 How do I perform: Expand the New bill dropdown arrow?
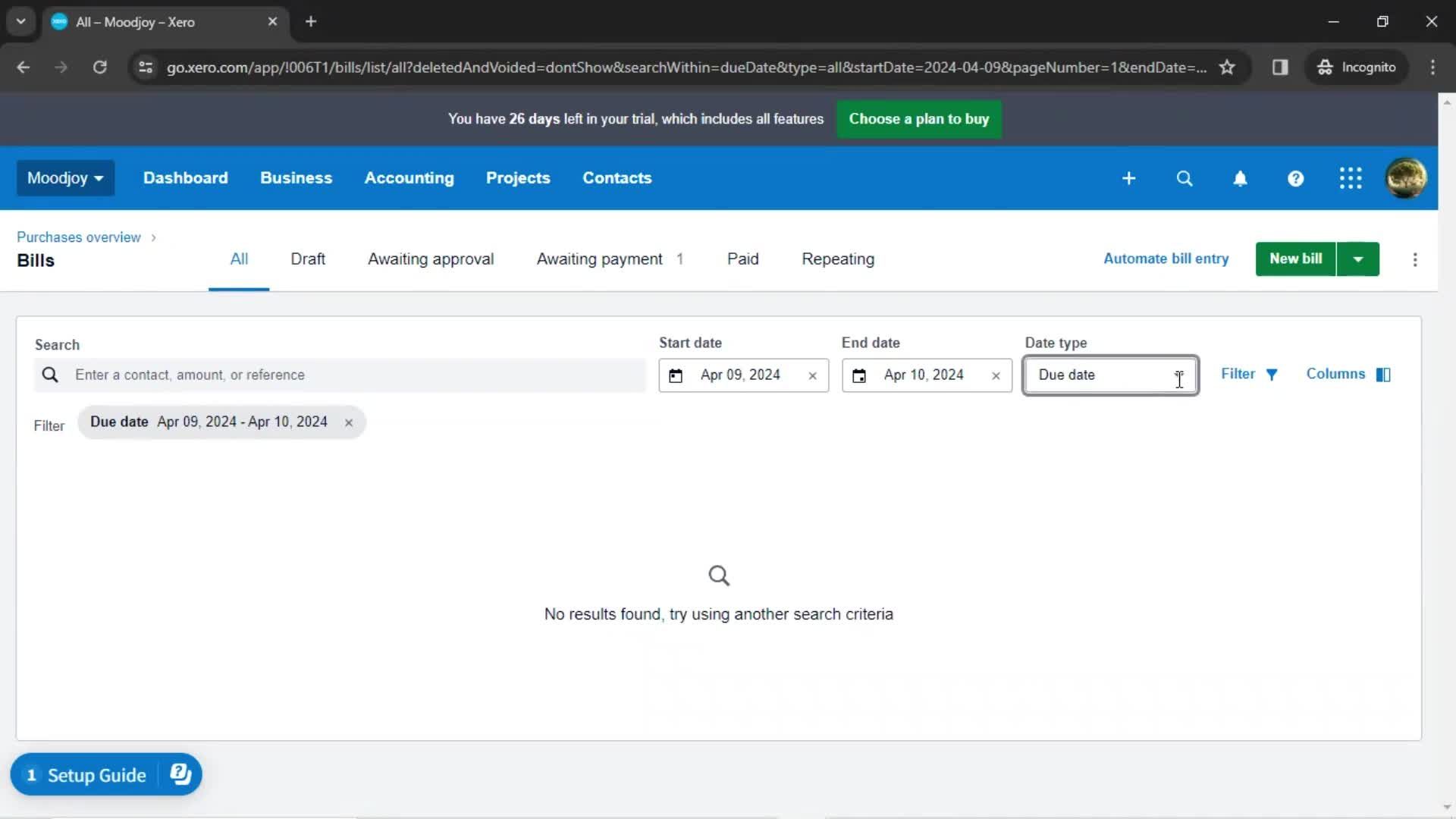[1358, 259]
